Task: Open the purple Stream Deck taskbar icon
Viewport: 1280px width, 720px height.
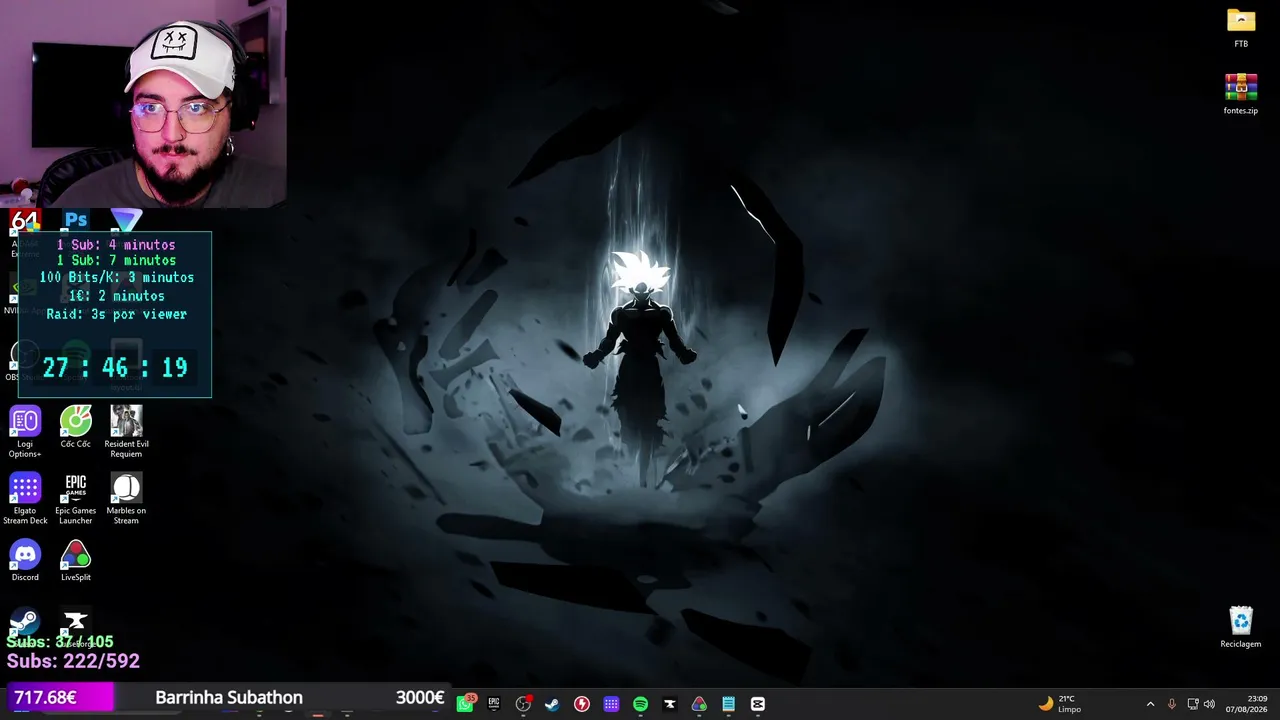Action: tap(611, 704)
